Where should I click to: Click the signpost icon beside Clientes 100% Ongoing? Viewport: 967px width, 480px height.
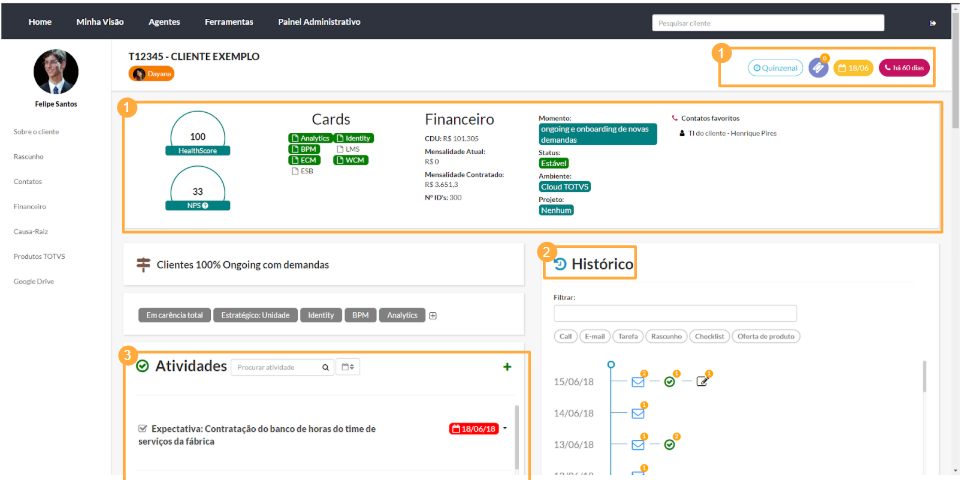click(x=143, y=265)
